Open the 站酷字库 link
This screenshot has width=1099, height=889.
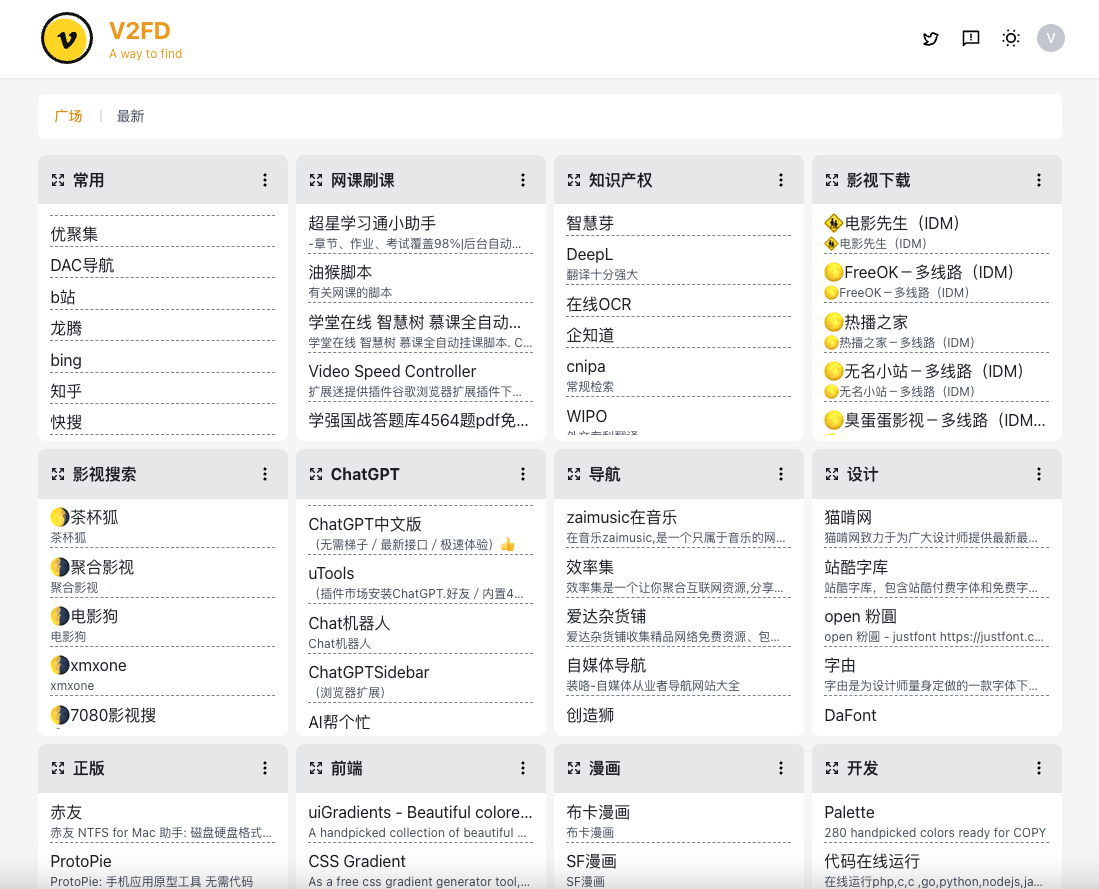coord(856,567)
